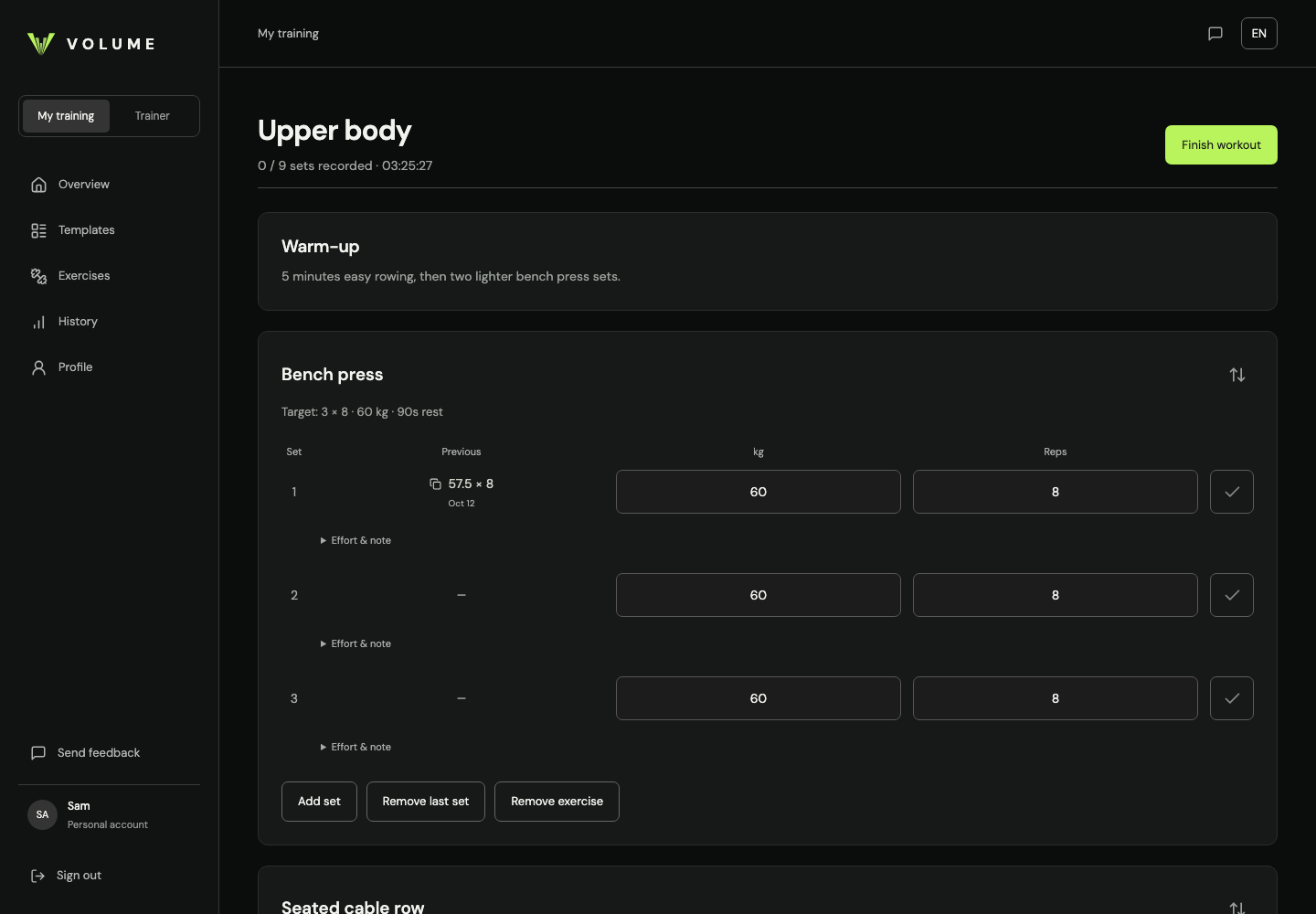1316x914 pixels.
Task: Open Templates in the sidebar
Action: pos(109,230)
